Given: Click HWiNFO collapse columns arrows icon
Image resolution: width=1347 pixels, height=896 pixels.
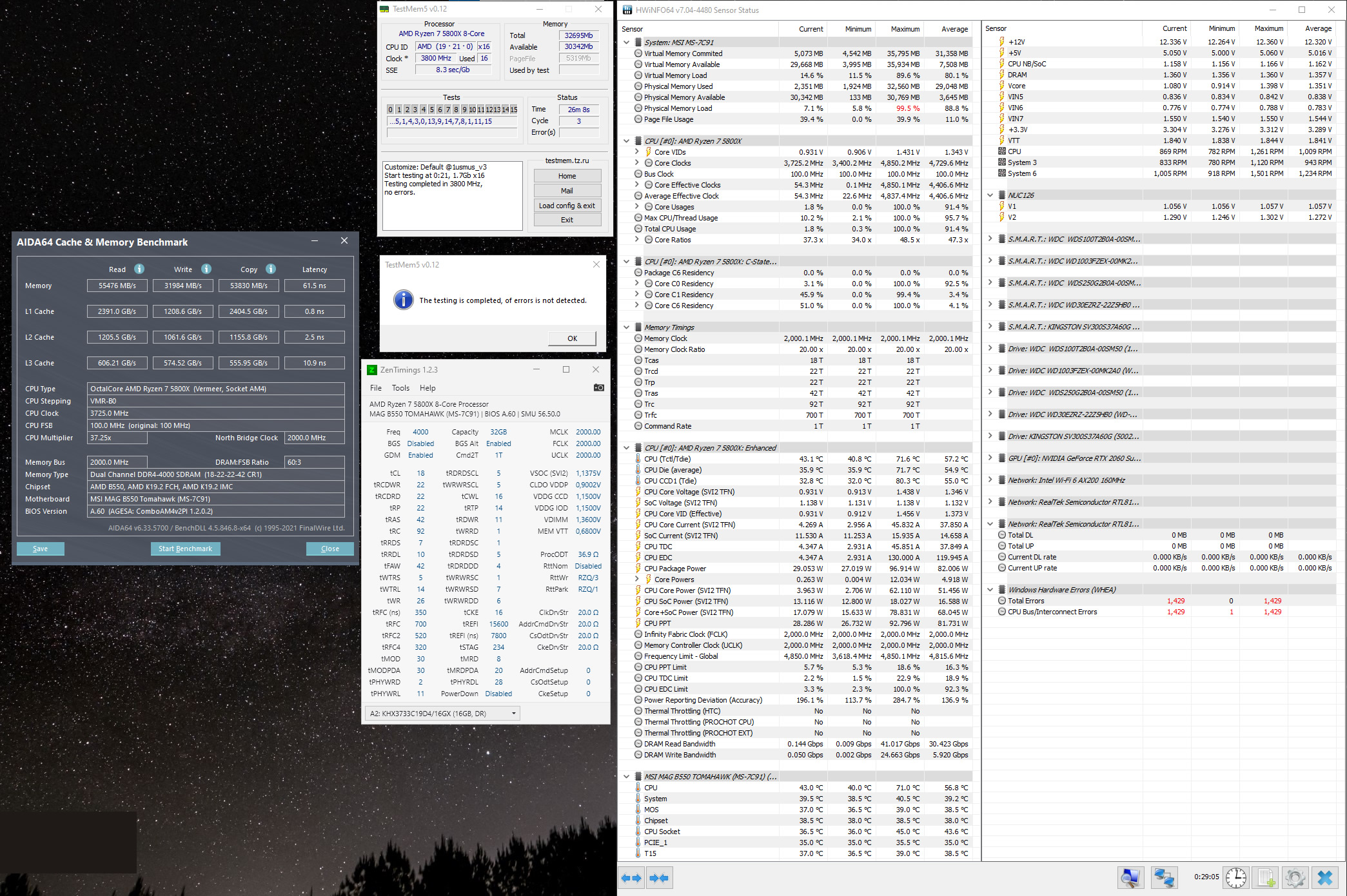Looking at the screenshot, I should click(659, 877).
